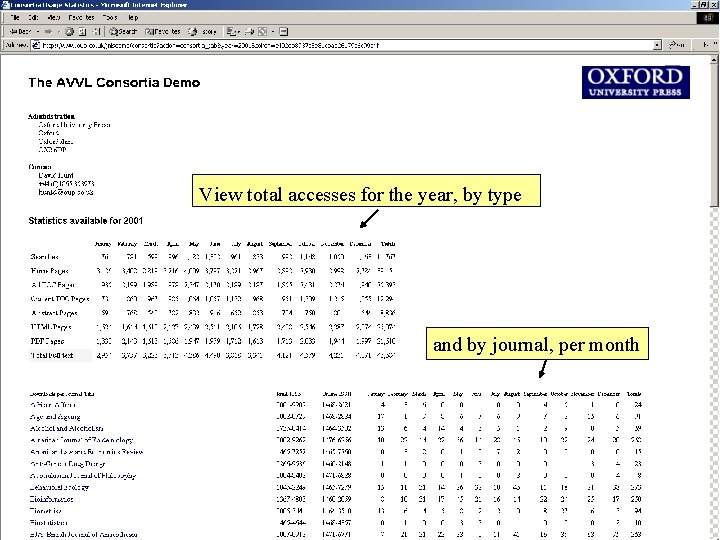Screen dimensions: 720x540
Task: Click the Refresh page icon
Action: click(83, 32)
